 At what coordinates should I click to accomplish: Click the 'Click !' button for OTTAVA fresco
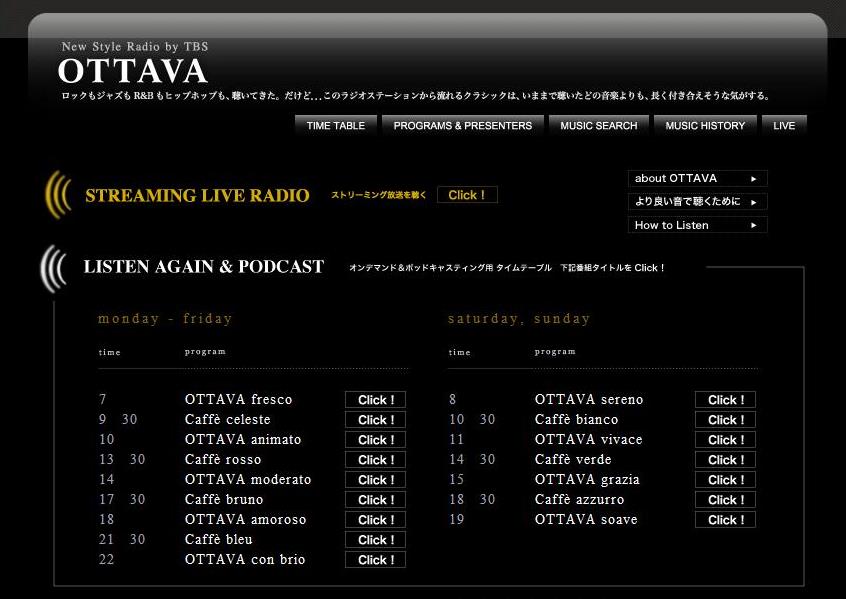[375, 399]
